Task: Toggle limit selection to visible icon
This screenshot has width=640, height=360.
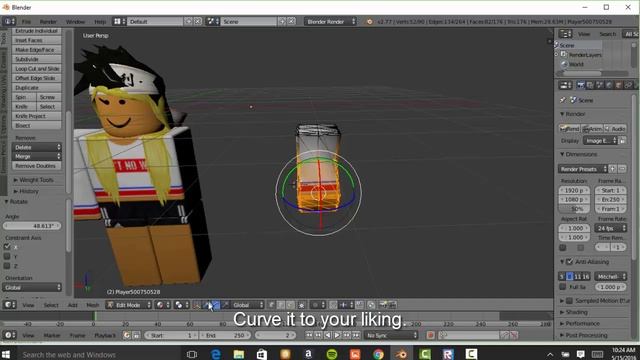Action: click(x=302, y=305)
